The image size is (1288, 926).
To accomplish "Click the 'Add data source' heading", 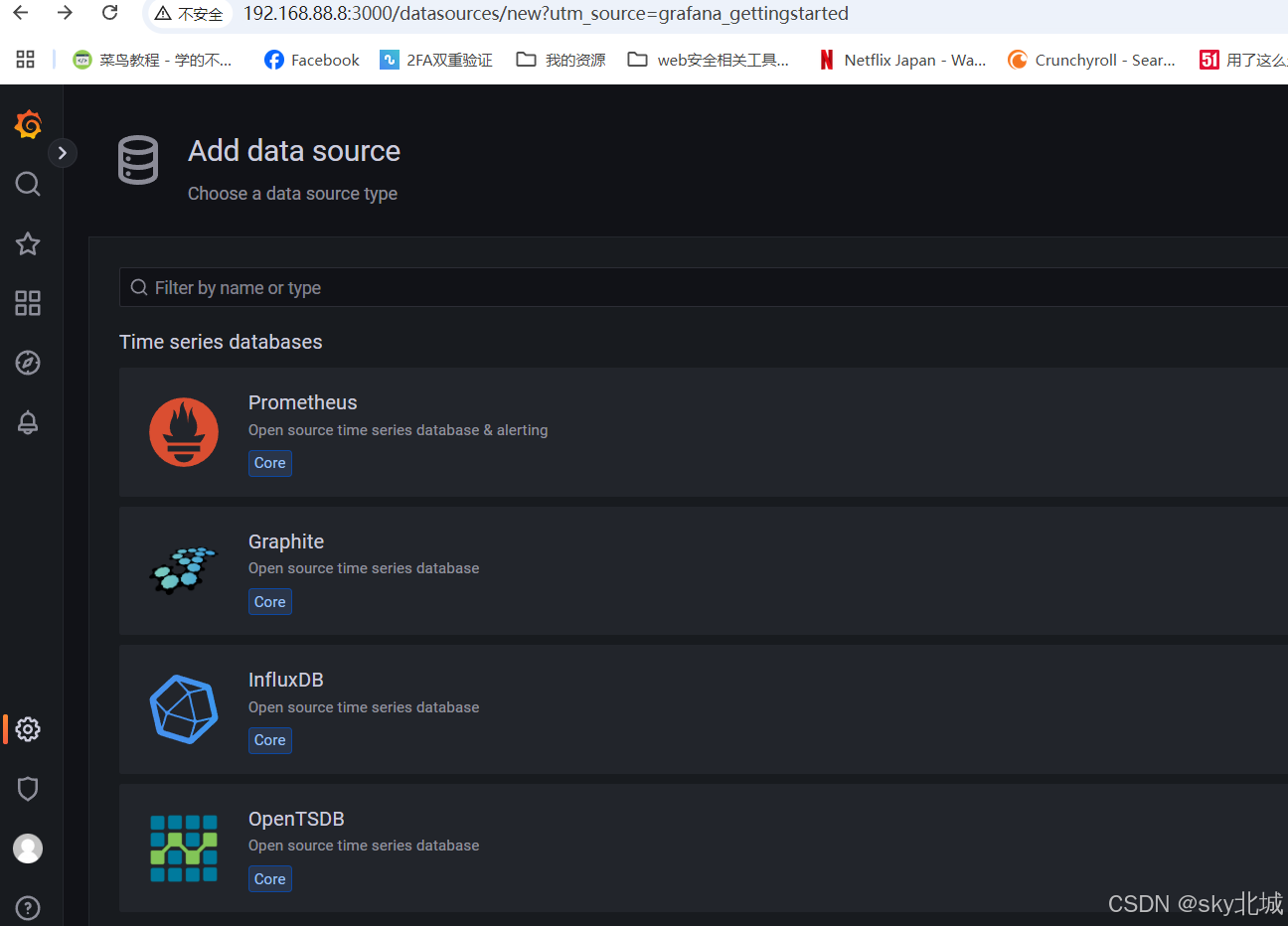I will click(294, 151).
